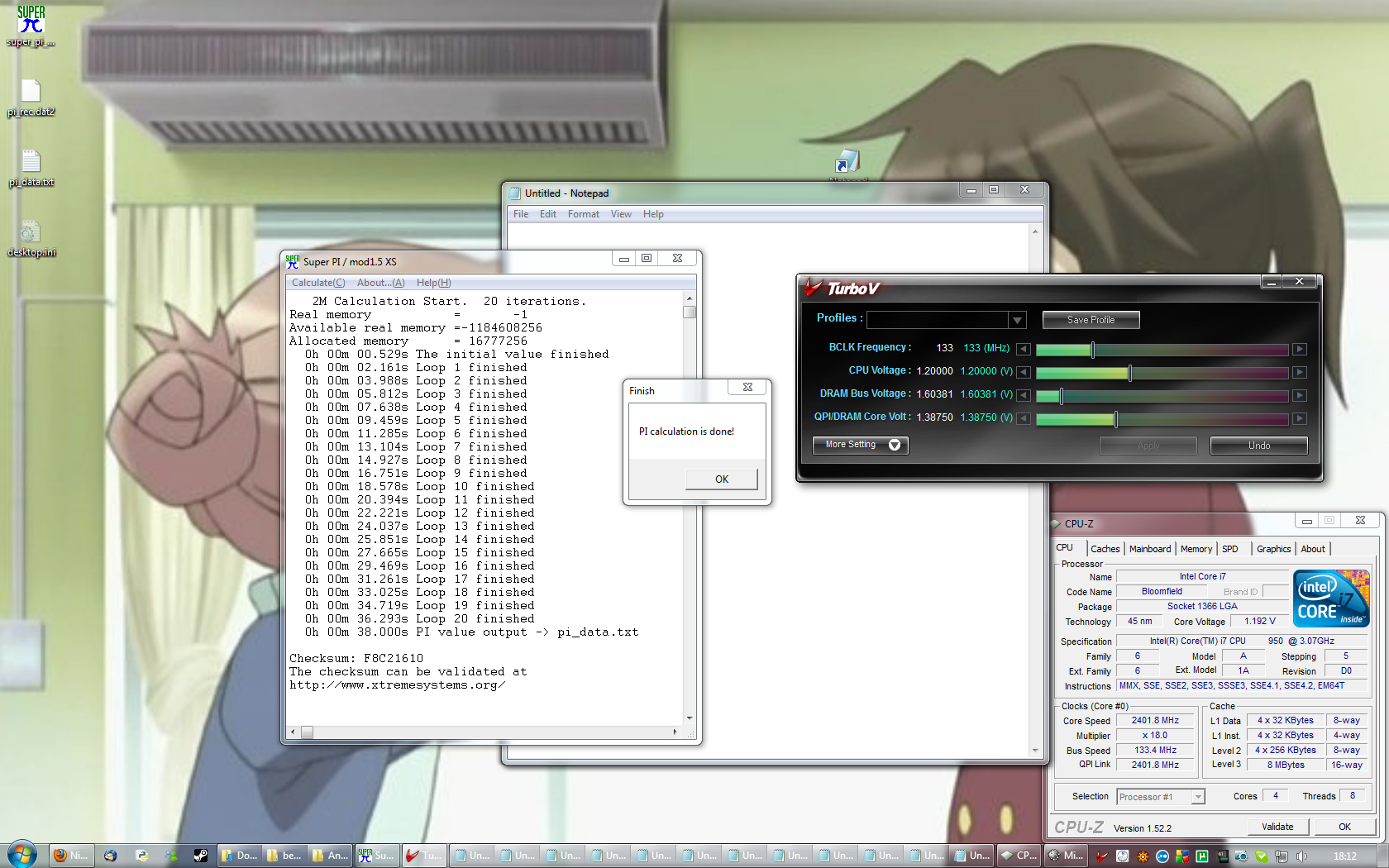Open the Messenger people icon in taskbar
The image size is (1389, 868).
[171, 856]
